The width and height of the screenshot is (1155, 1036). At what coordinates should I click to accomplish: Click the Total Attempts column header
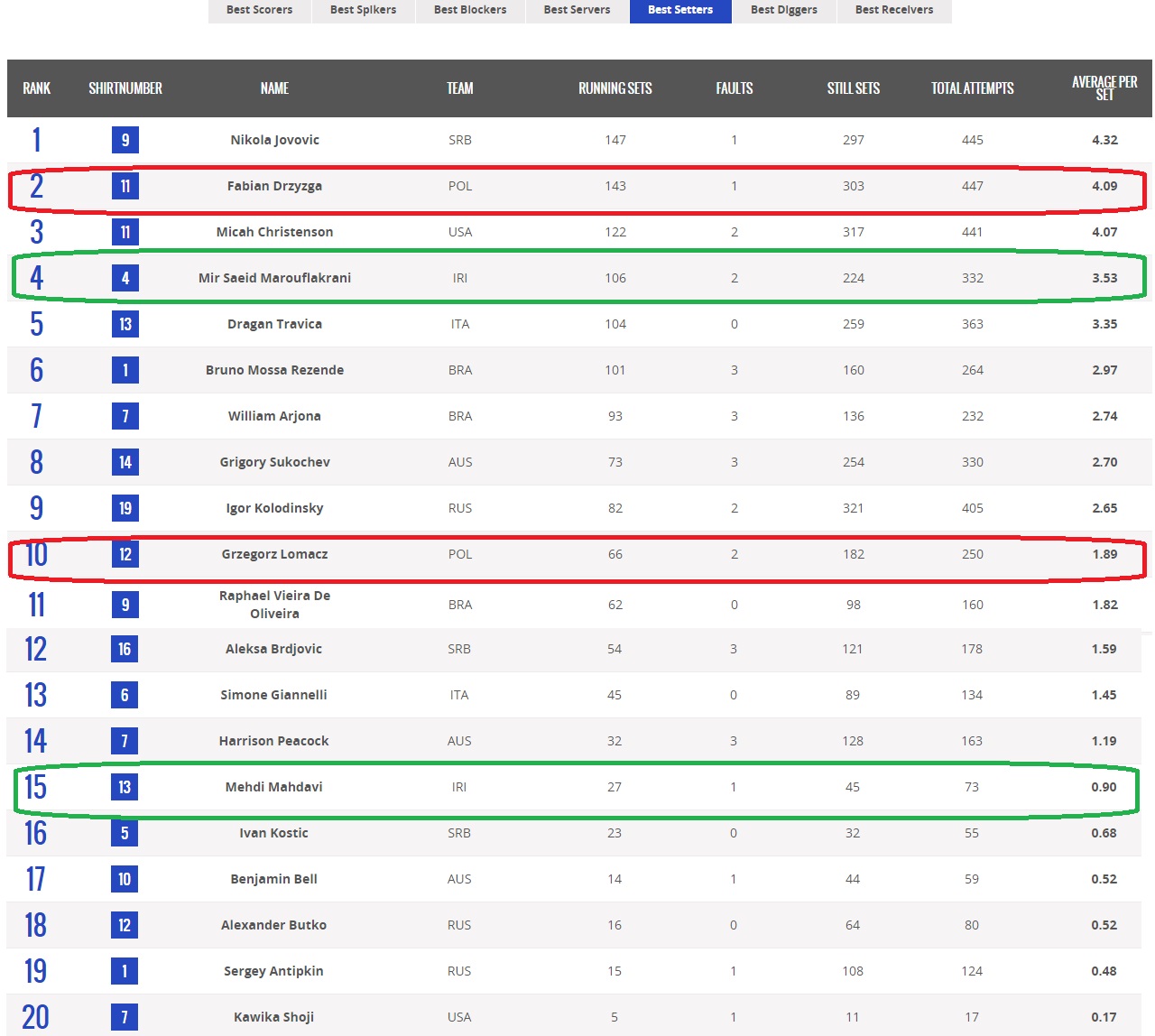972,88
